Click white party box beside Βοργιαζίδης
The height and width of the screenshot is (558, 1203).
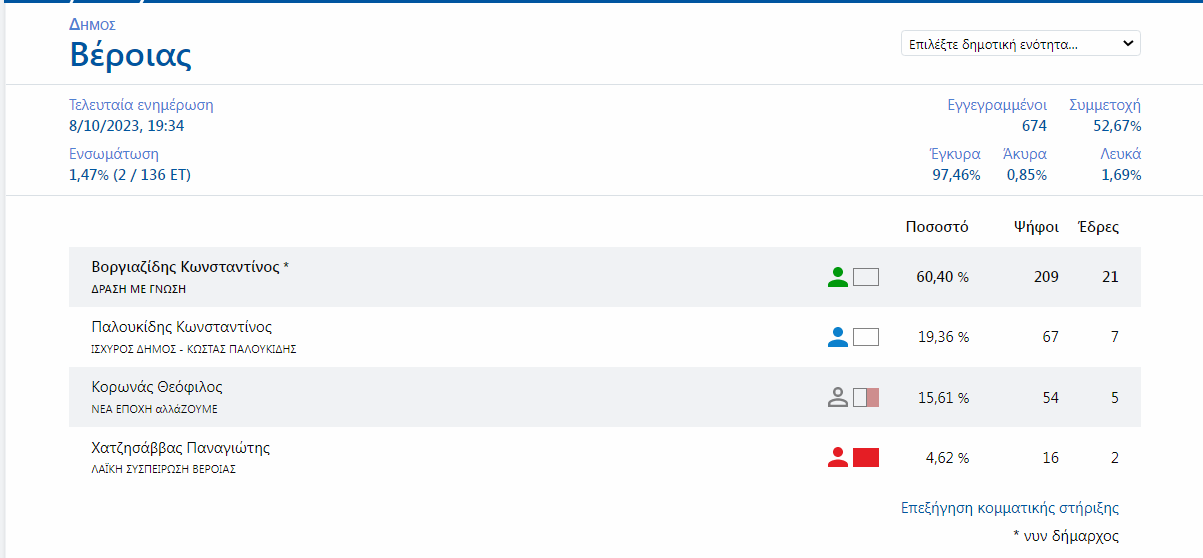tap(866, 277)
